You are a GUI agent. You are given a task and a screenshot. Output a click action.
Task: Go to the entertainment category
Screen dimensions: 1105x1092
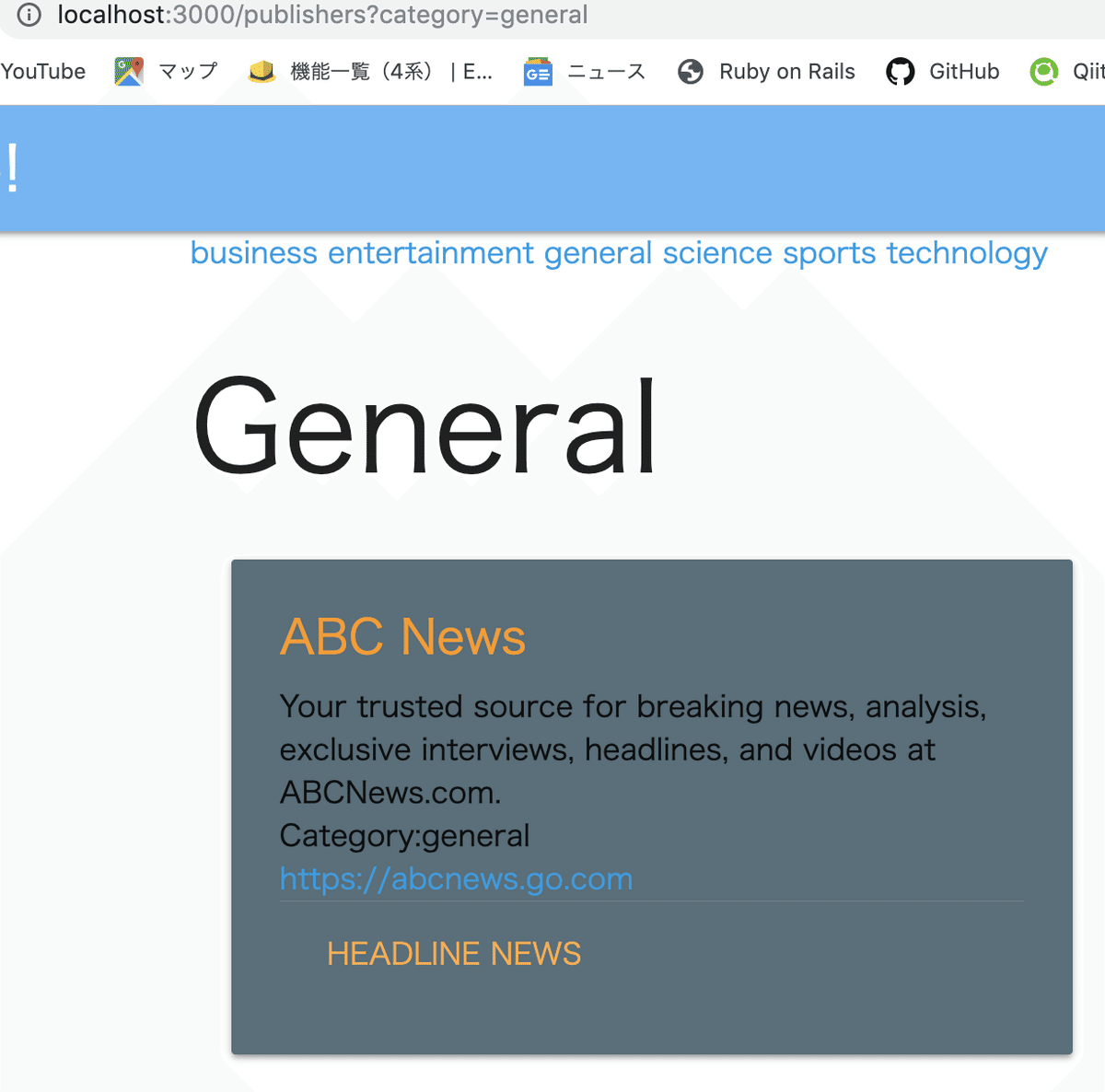[x=431, y=252]
